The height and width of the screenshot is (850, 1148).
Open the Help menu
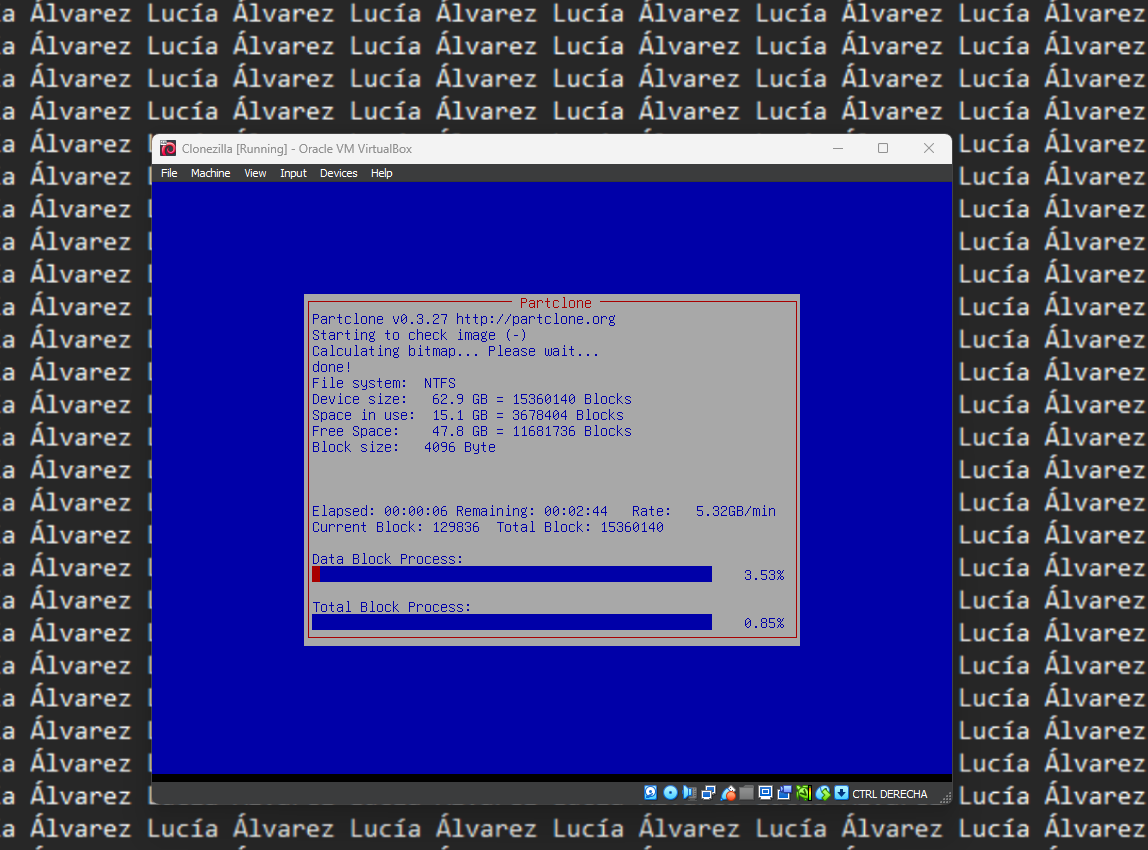coord(383,173)
